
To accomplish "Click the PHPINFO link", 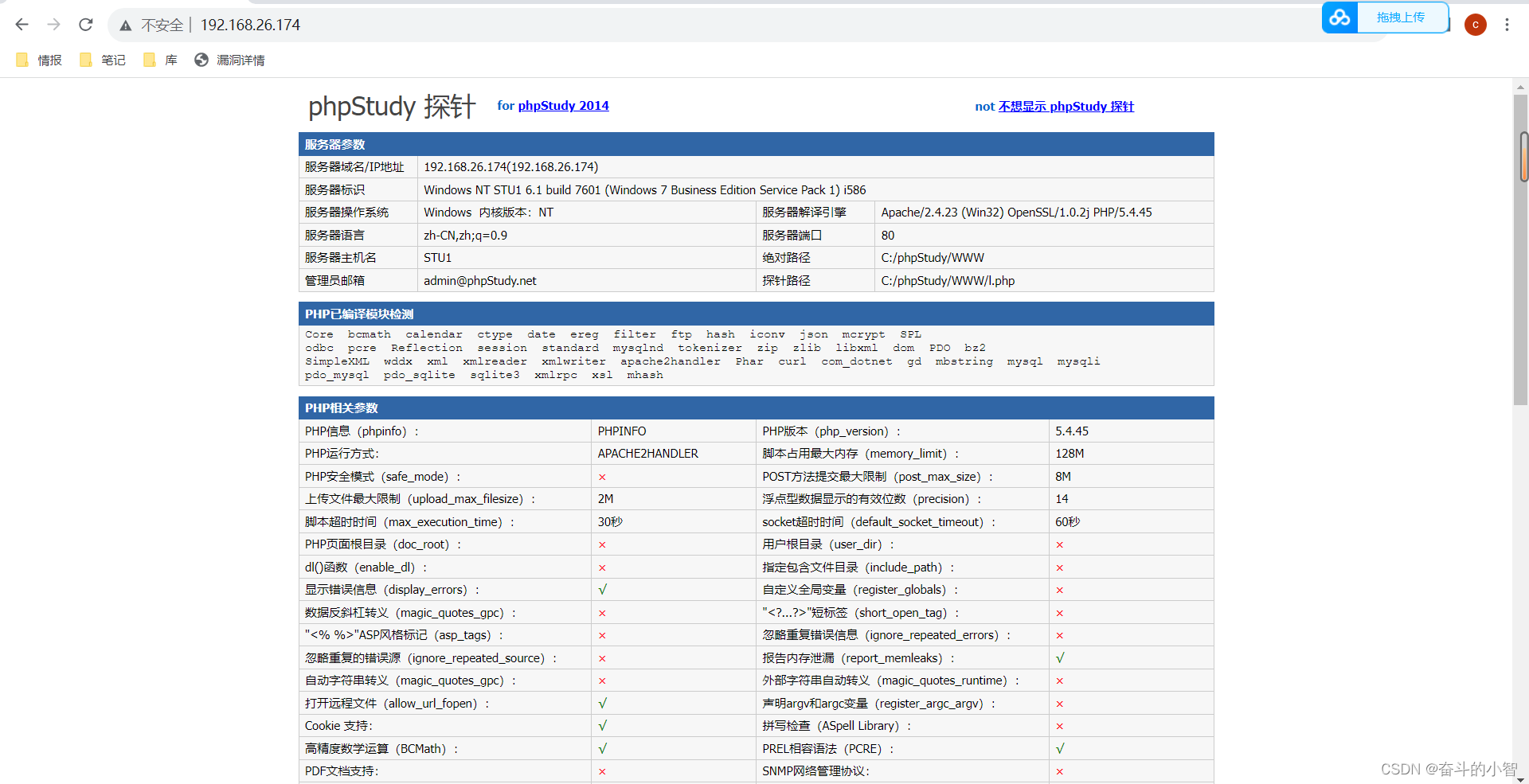I will click(x=622, y=431).
